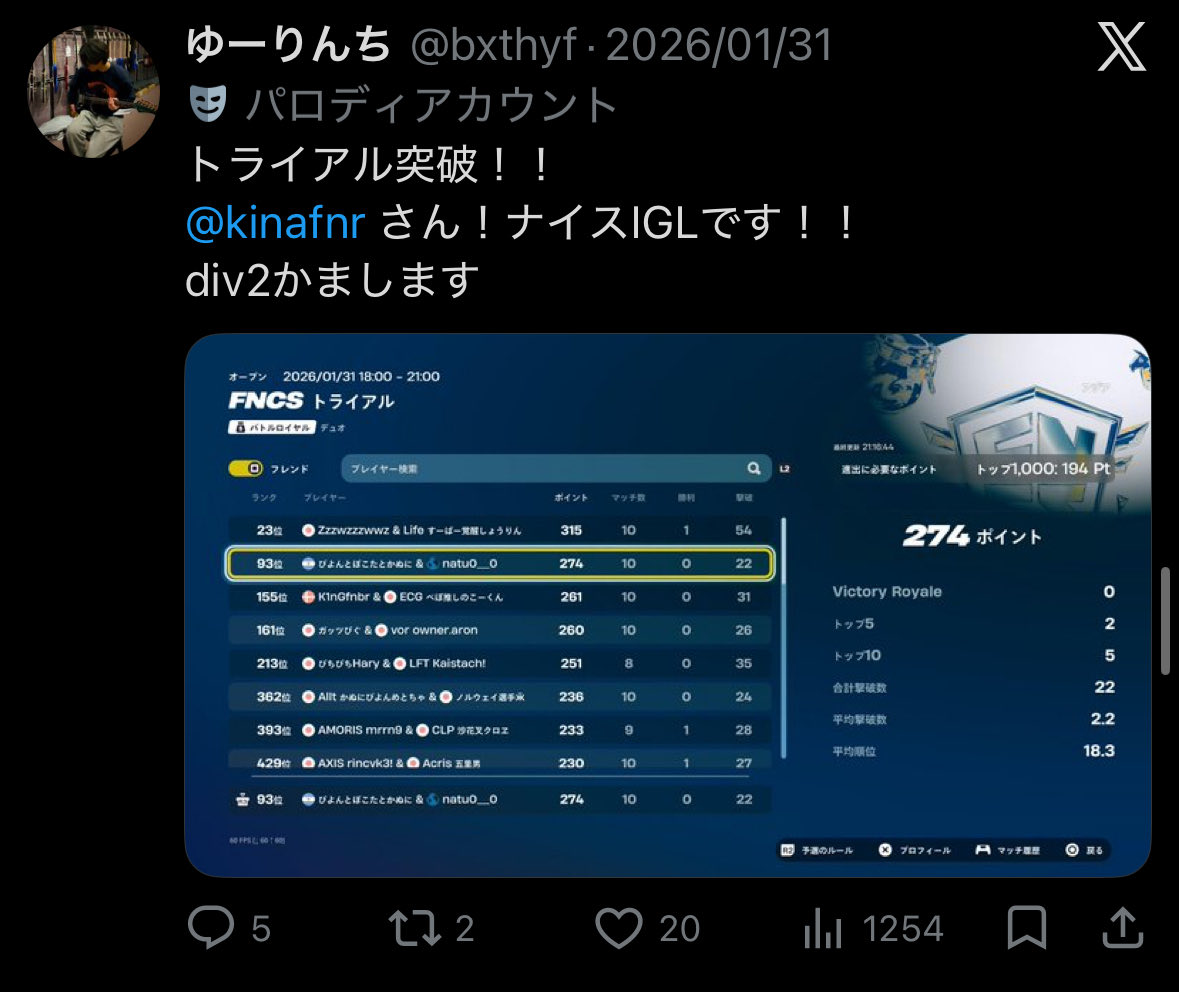1179x992 pixels.
Task: Open the @kinafnr mention link
Action: pos(275,223)
